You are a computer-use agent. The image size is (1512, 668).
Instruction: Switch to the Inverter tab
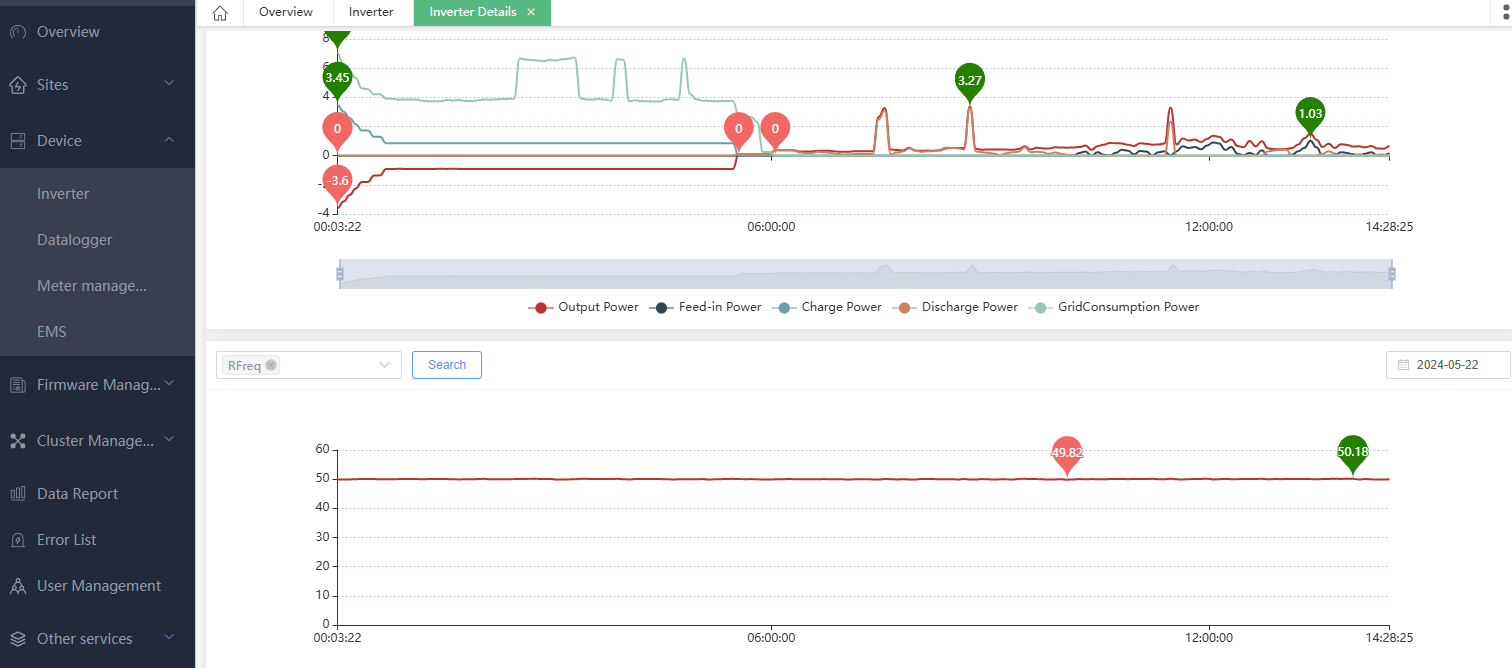coord(371,12)
